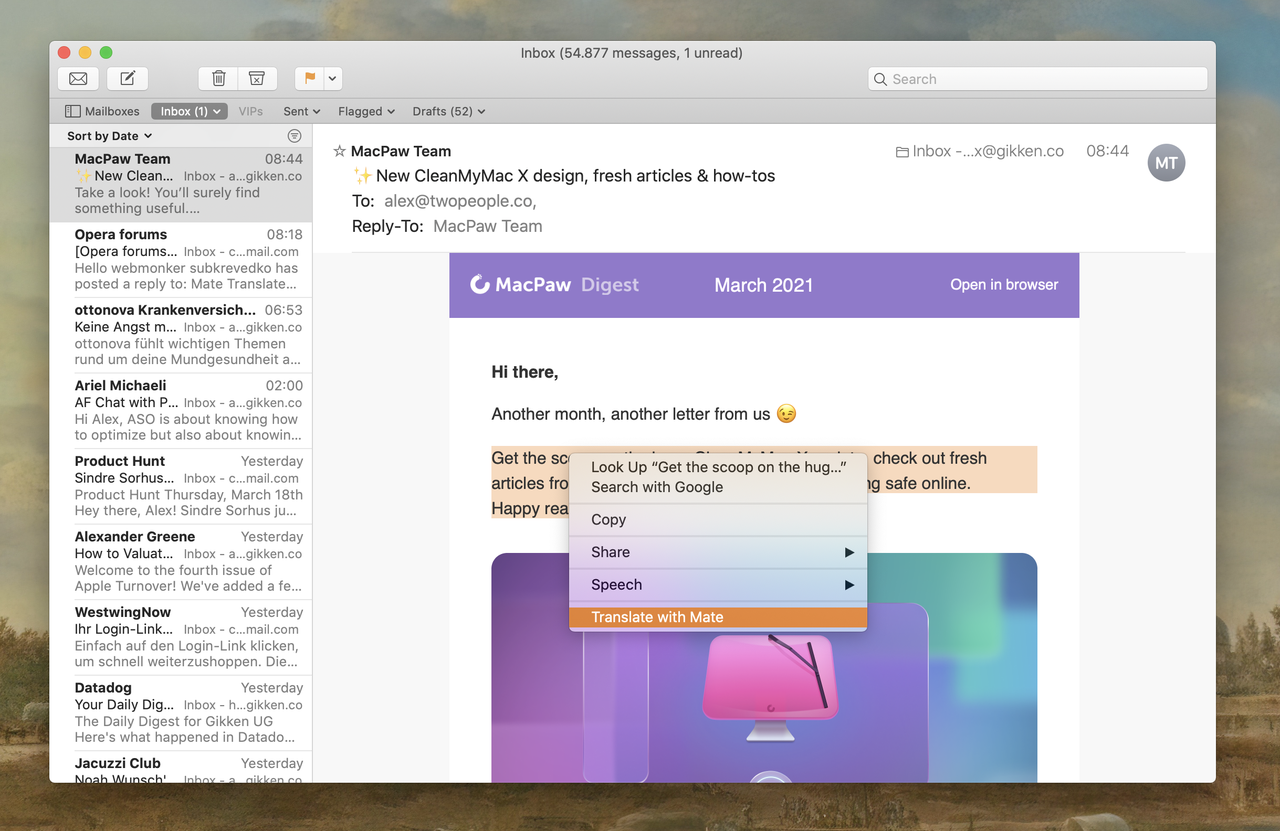Expand the flag color dropdown arrow
Screen dimensions: 1280x831
pyautogui.click(x=331, y=78)
